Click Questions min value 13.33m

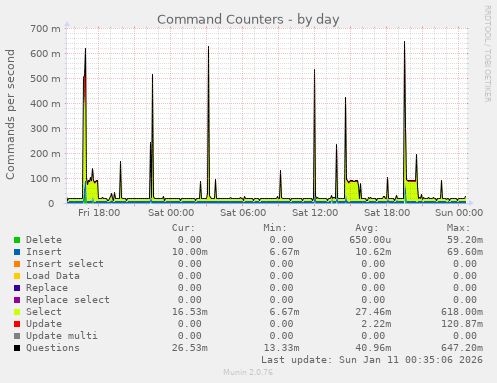coord(281,348)
